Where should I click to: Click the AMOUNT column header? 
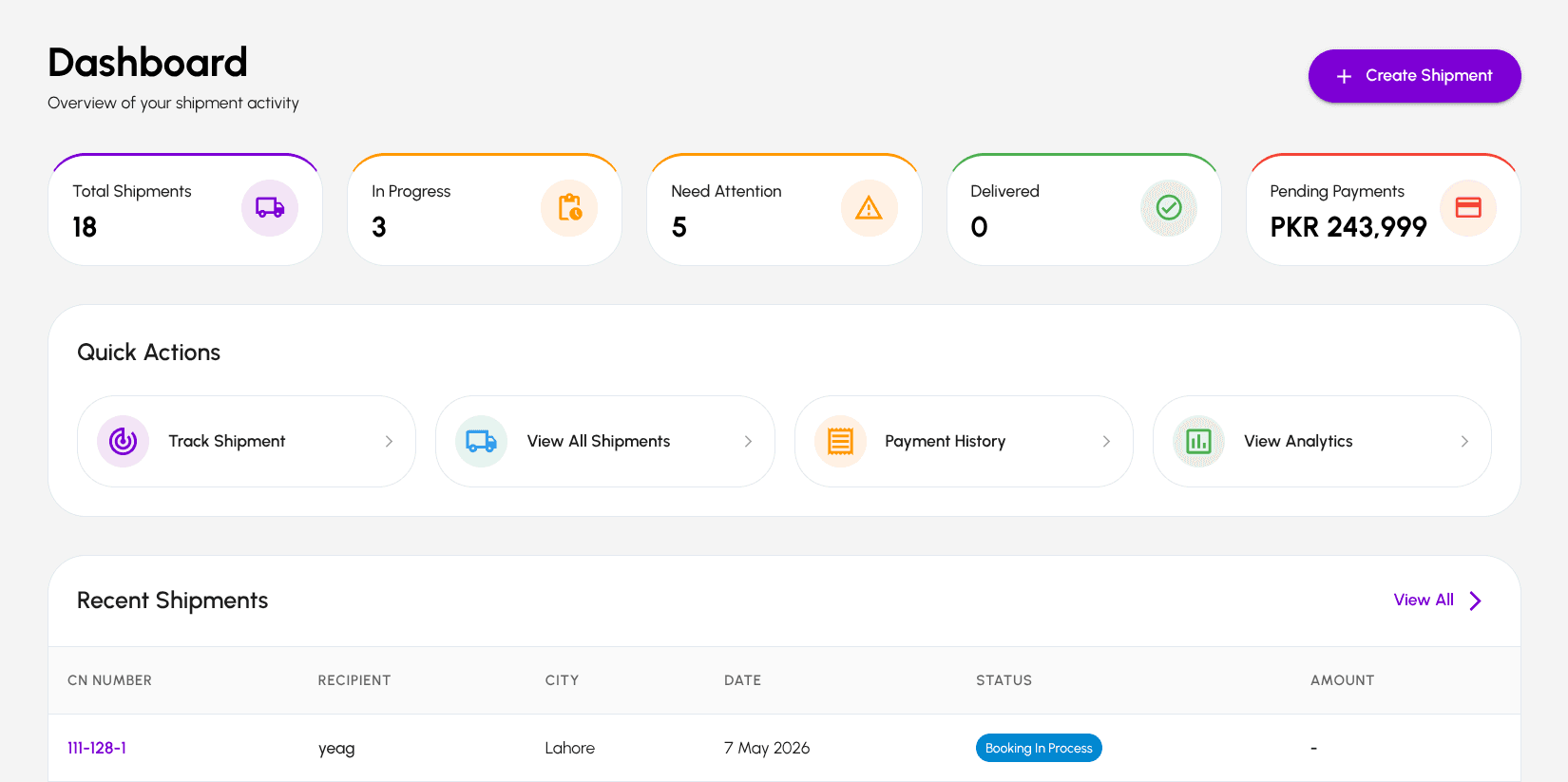tap(1342, 680)
